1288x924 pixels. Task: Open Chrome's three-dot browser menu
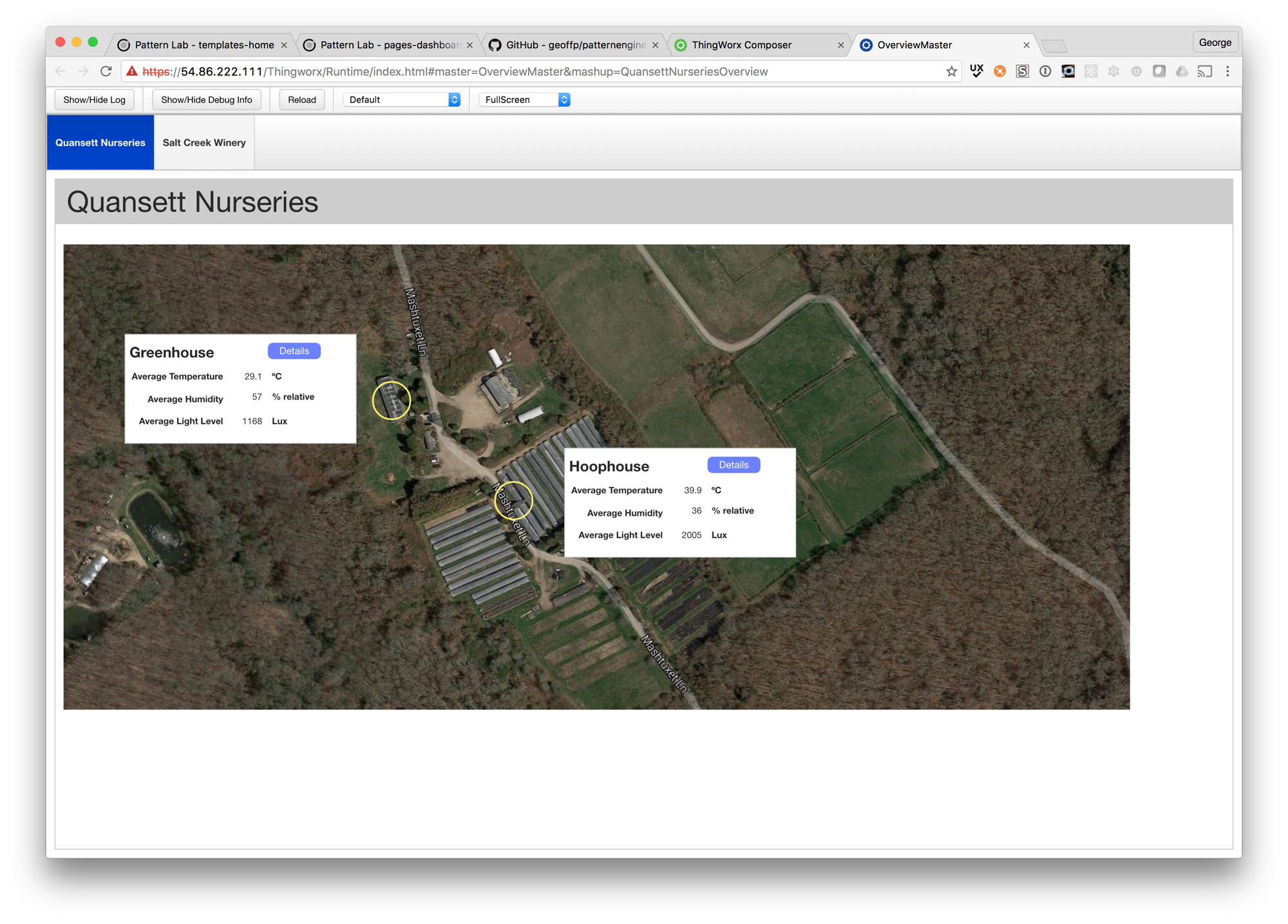pos(1227,71)
